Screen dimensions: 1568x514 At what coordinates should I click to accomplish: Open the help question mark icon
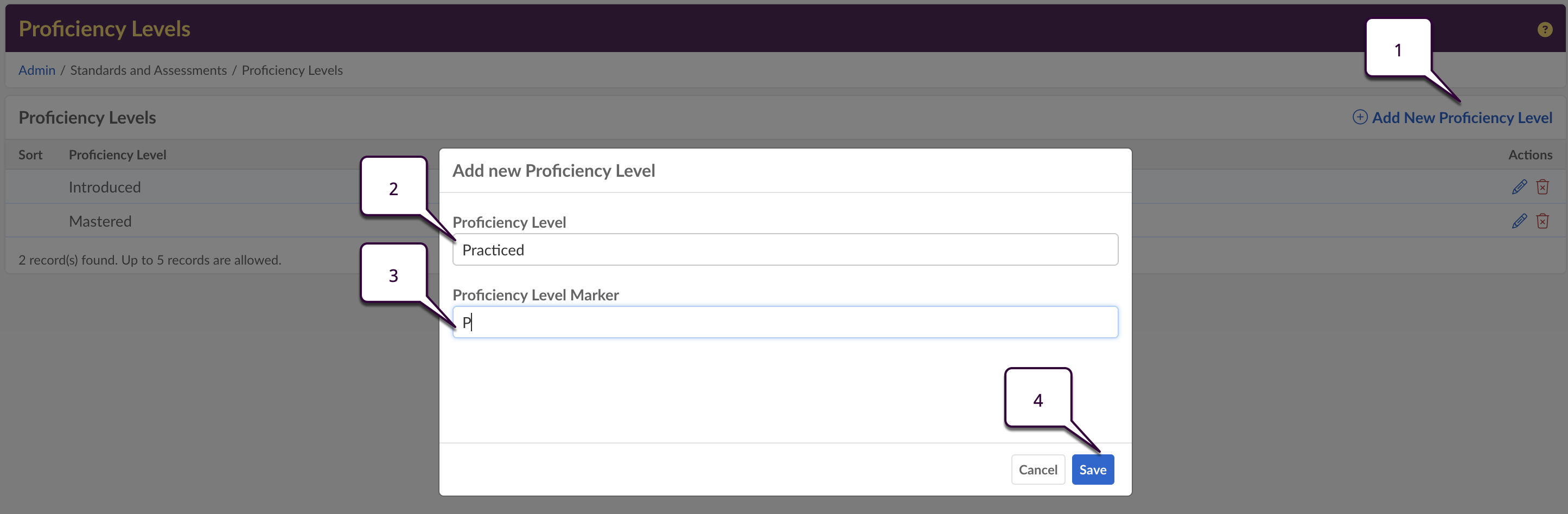[x=1544, y=29]
